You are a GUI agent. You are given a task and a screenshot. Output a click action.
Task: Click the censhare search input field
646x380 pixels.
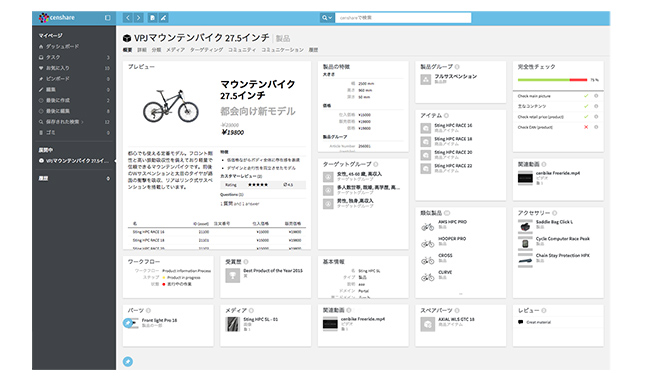(x=403, y=18)
